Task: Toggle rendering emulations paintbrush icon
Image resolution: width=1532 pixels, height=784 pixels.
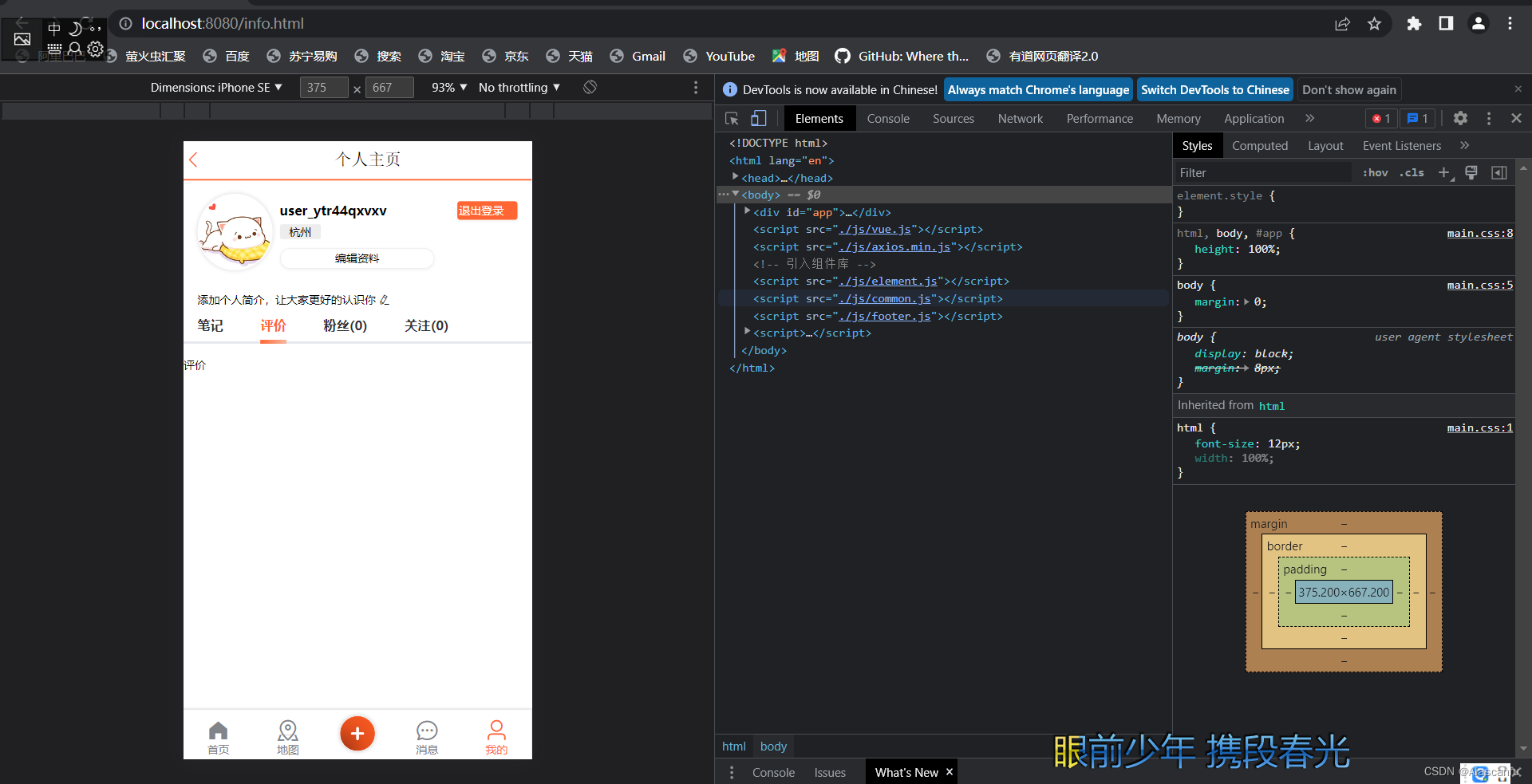Action: coord(1471,172)
